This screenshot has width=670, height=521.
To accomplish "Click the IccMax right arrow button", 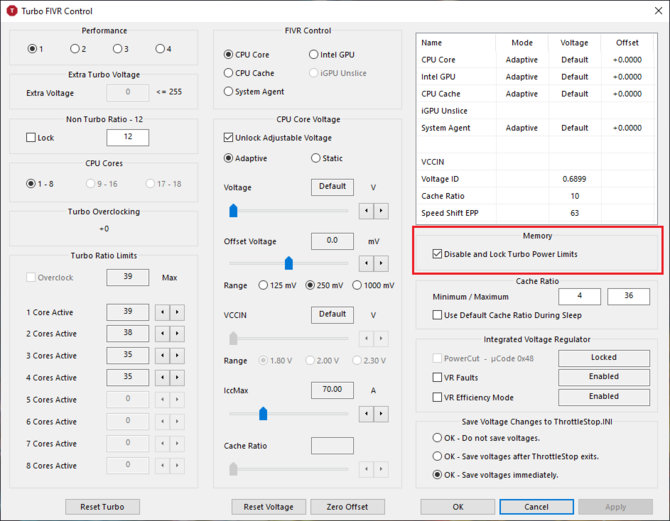I will point(381,414).
